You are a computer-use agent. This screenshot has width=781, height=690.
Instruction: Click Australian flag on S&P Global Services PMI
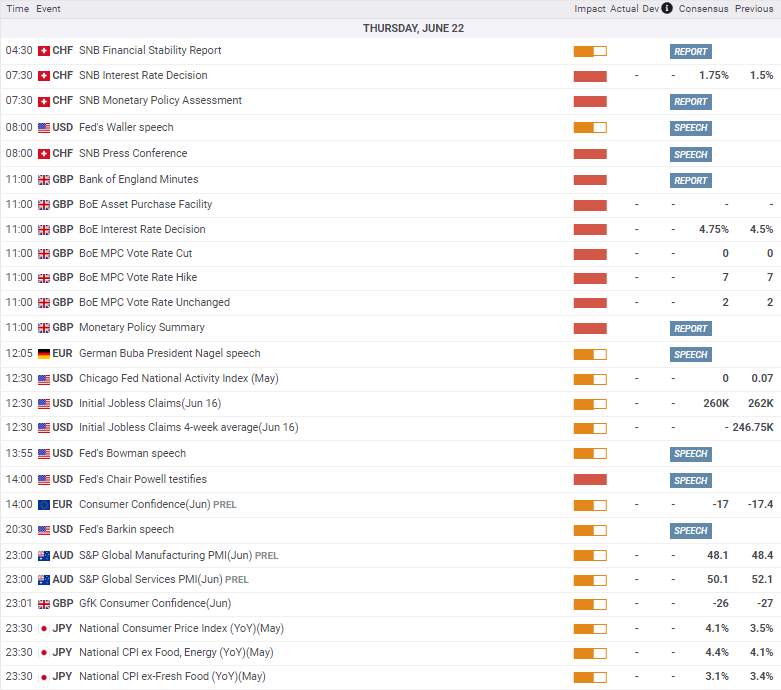(x=44, y=580)
